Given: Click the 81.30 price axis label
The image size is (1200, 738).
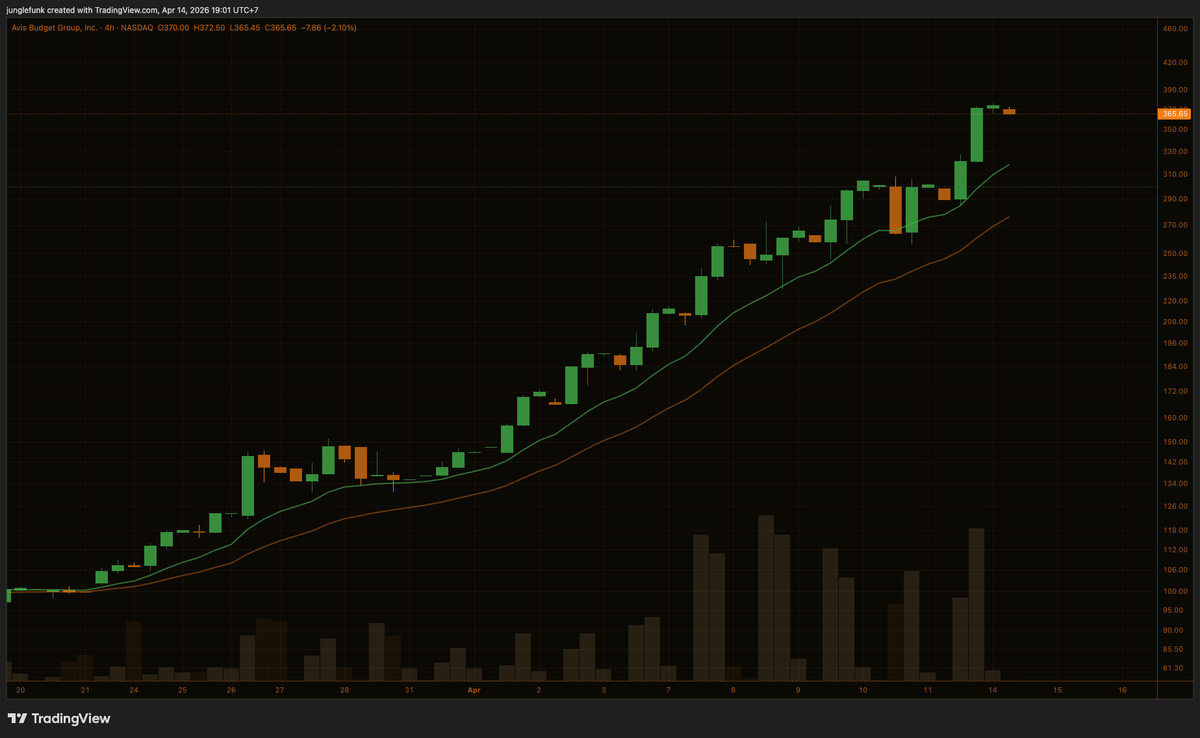Looking at the screenshot, I should pyautogui.click(x=1175, y=667).
